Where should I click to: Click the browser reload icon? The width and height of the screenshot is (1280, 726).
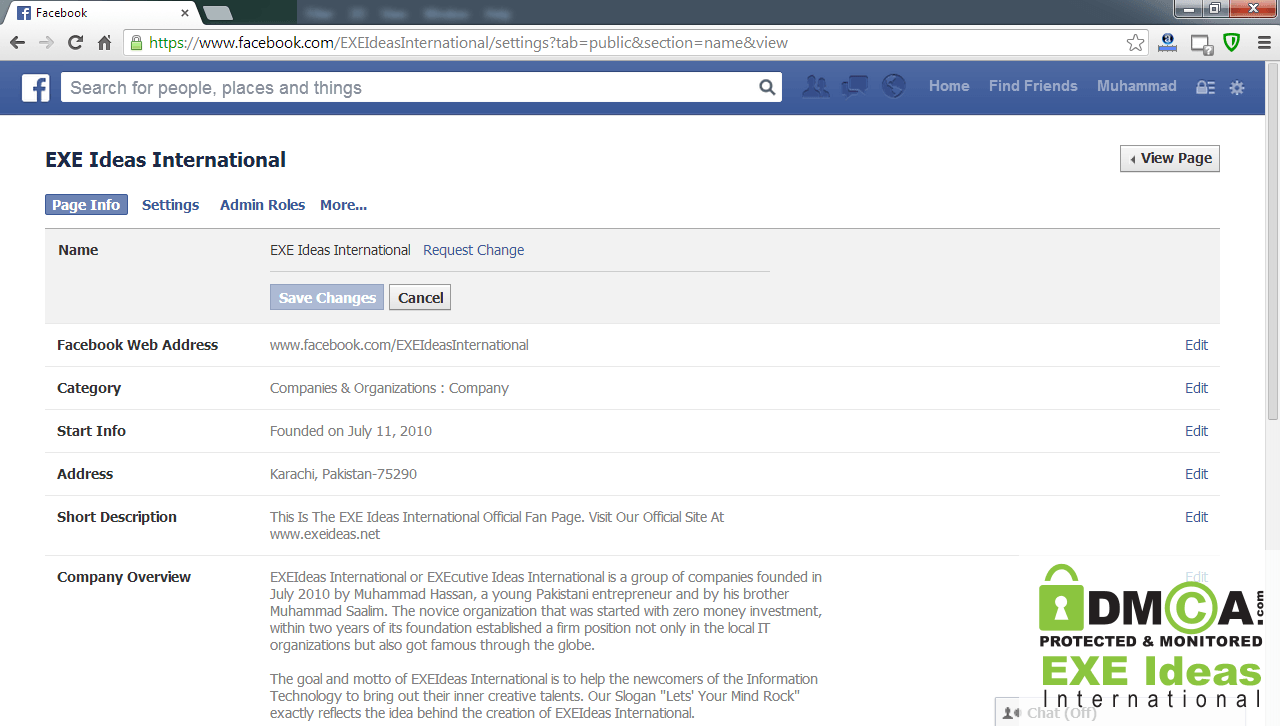(x=75, y=43)
